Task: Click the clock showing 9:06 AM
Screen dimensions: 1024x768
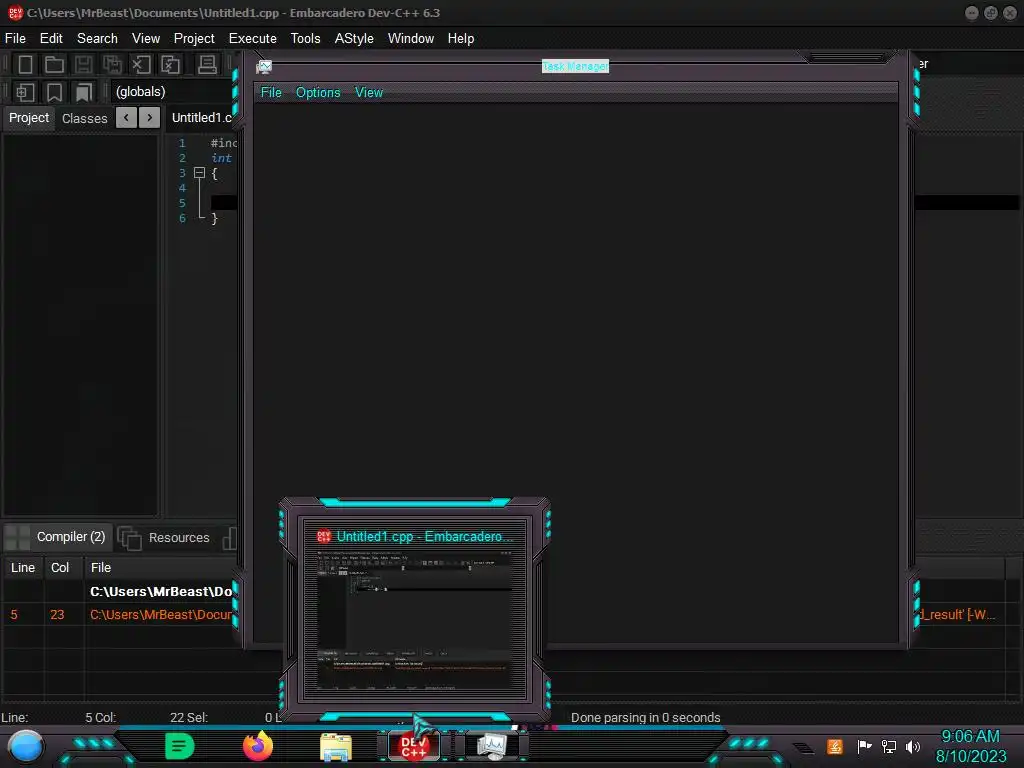Action: pos(970,746)
